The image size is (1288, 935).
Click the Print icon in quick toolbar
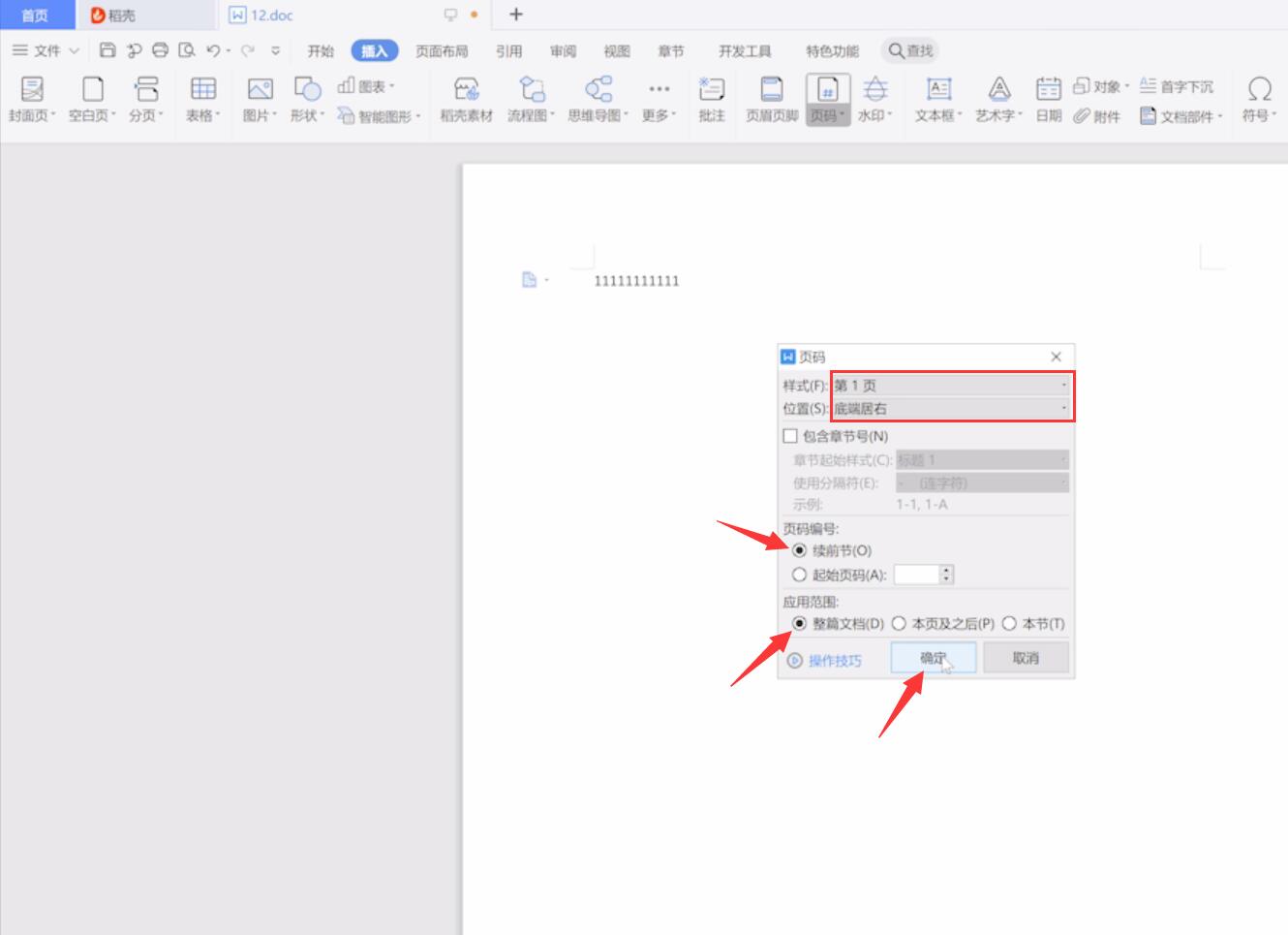pos(161,50)
